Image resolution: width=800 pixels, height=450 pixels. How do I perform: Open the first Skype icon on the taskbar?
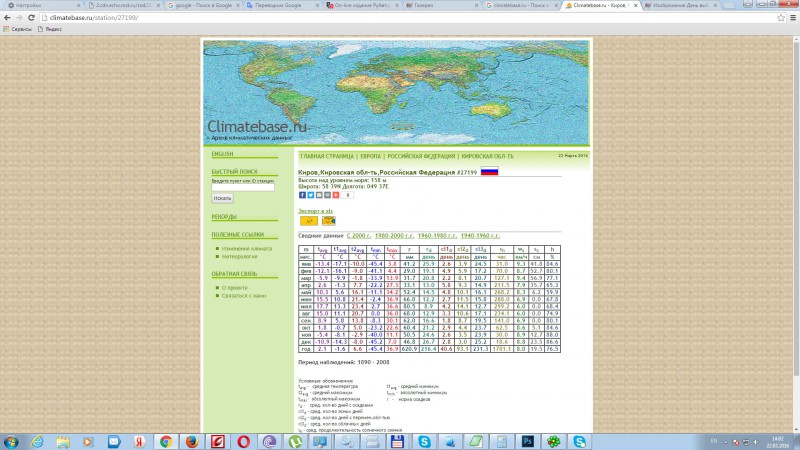tap(424, 441)
